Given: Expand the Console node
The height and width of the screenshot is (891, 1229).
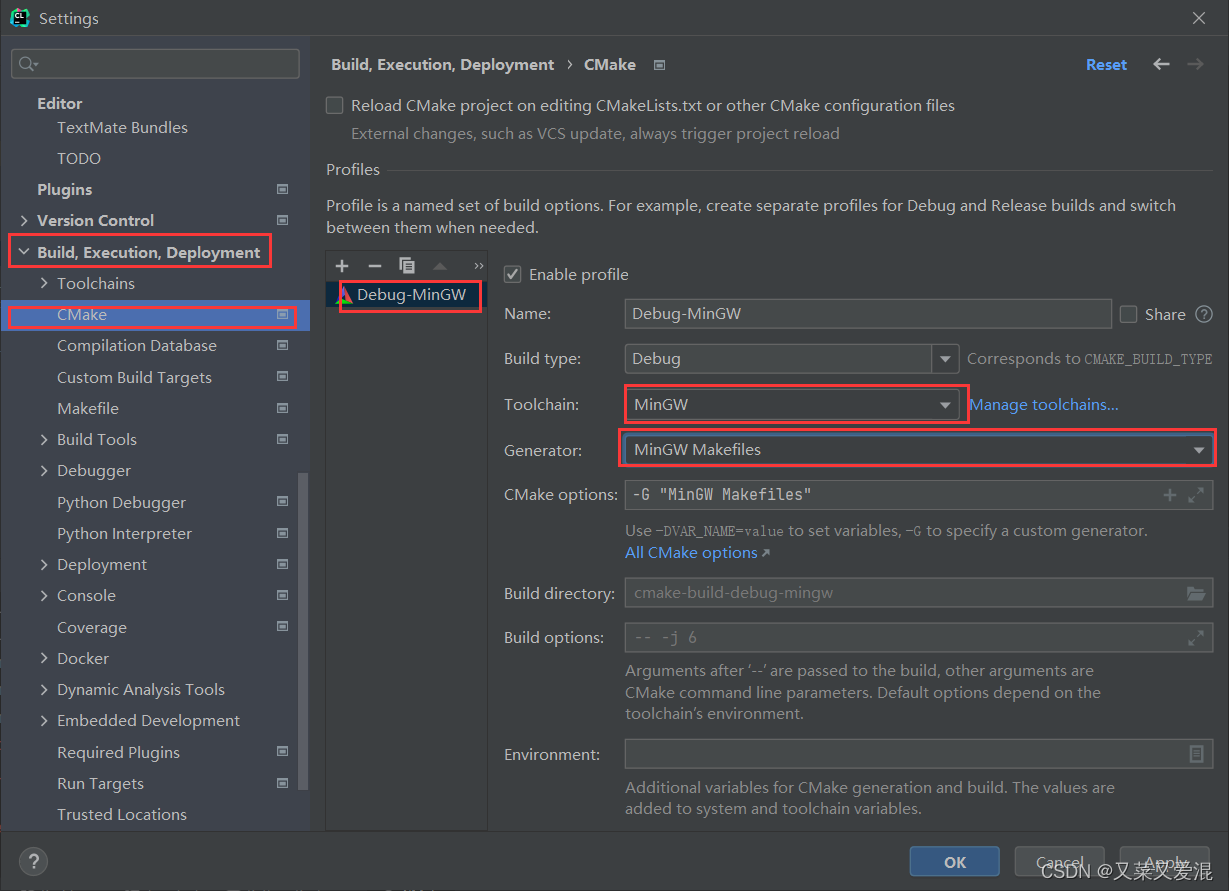Looking at the screenshot, I should pos(43,595).
